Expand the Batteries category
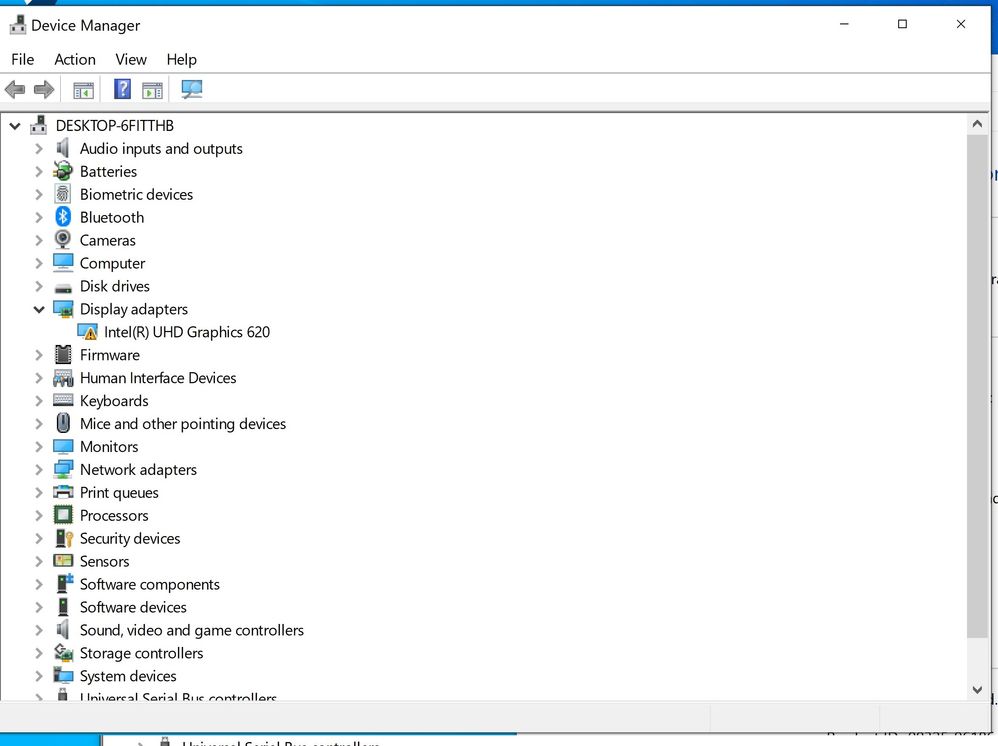998x746 pixels. pyautogui.click(x=39, y=172)
